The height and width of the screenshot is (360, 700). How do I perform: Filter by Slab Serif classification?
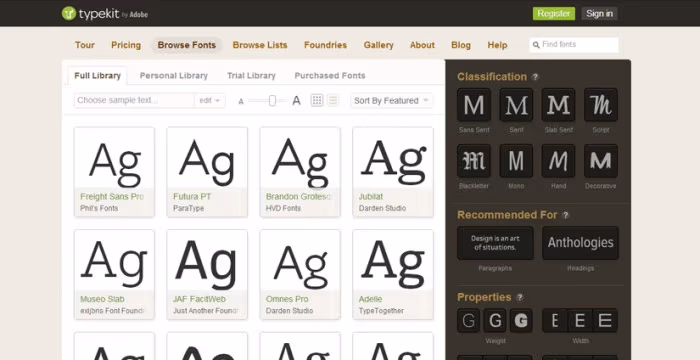[558, 105]
